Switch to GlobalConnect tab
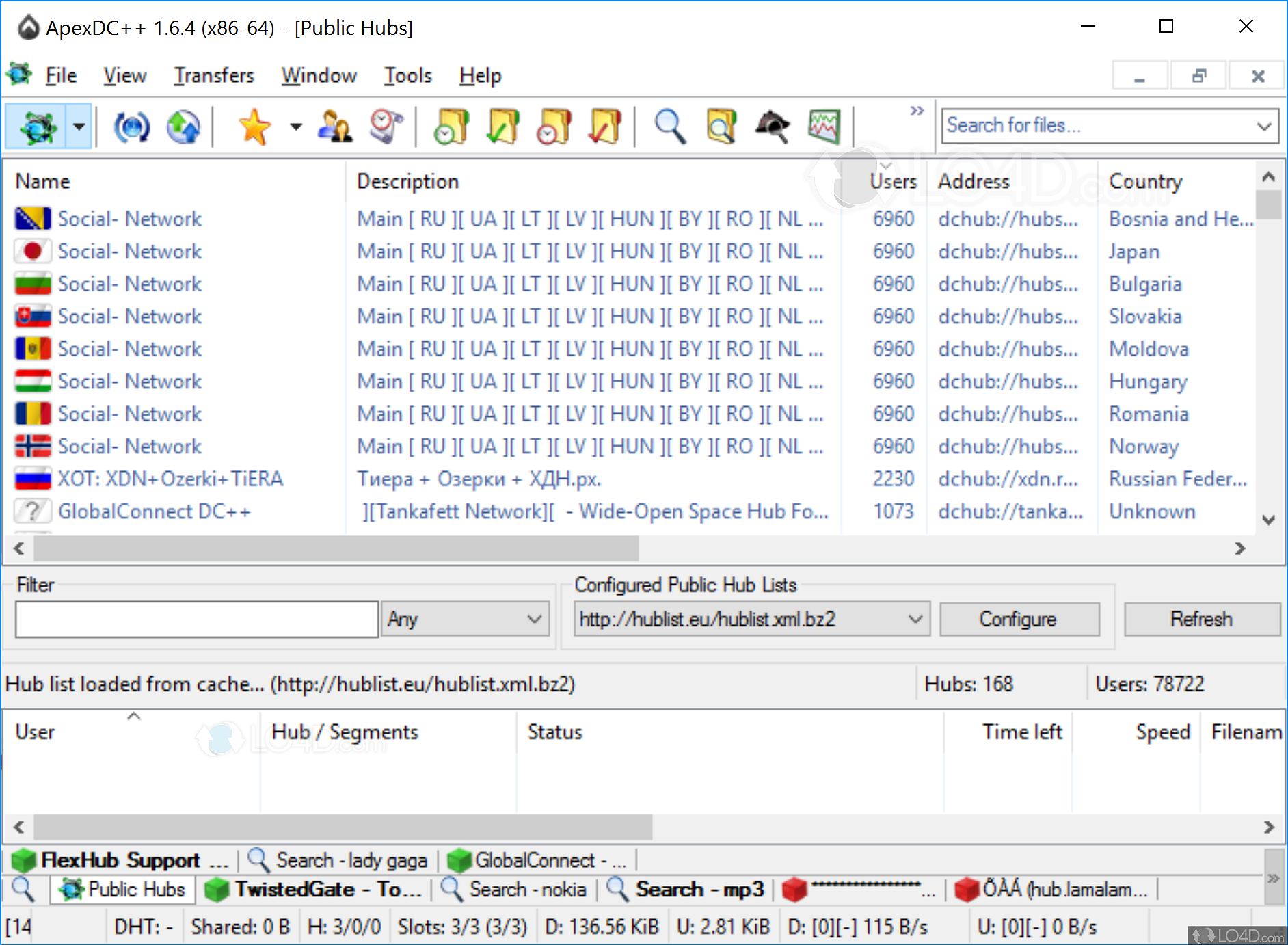 (x=537, y=860)
